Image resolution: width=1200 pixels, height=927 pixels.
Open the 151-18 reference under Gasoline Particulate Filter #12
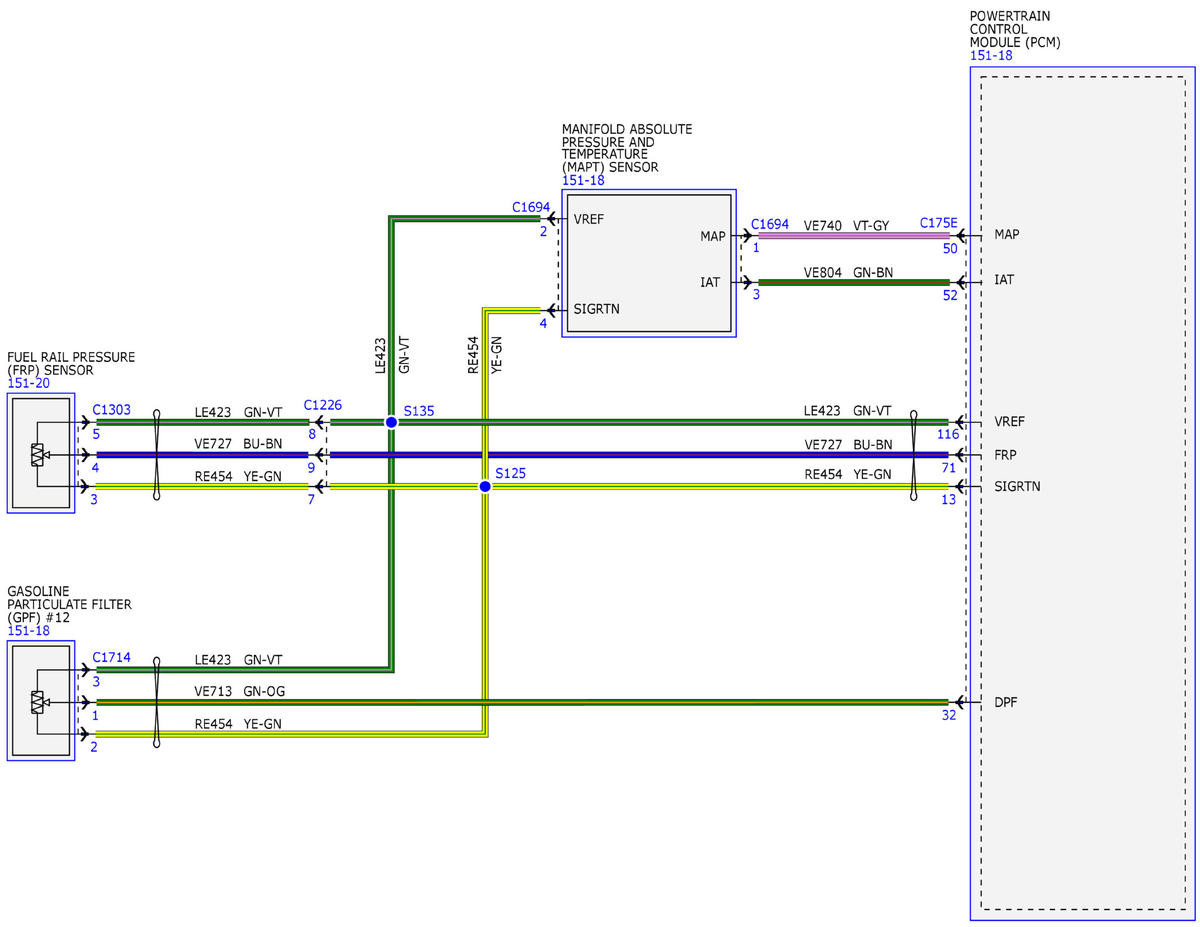click(x=28, y=631)
